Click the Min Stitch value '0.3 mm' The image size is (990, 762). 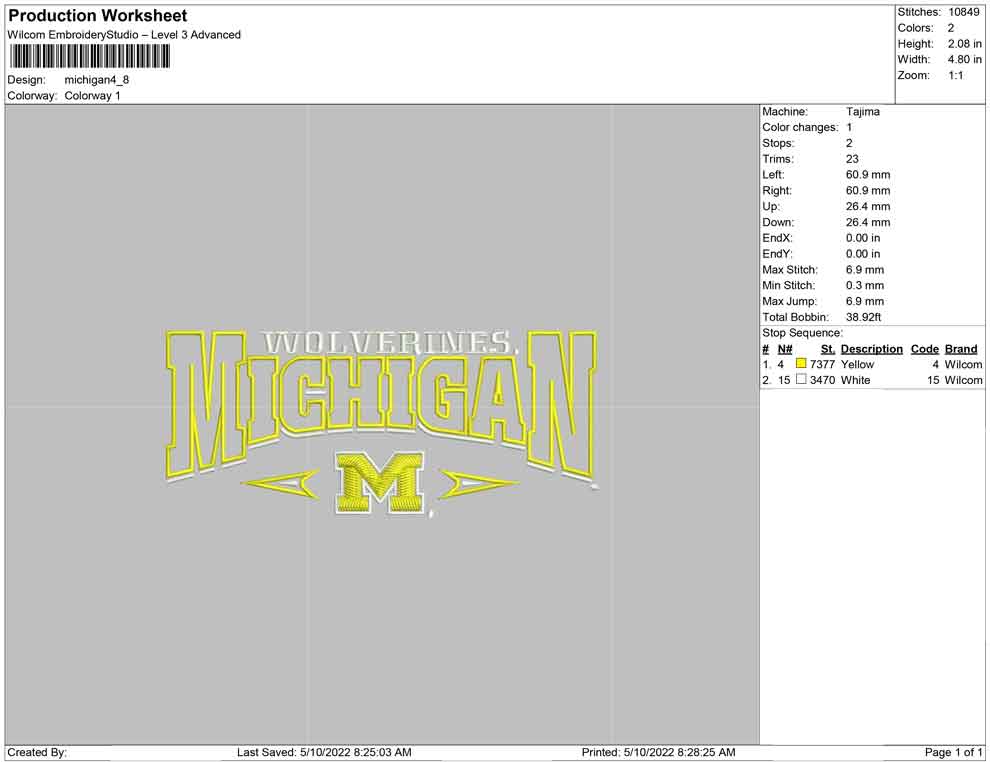point(864,285)
